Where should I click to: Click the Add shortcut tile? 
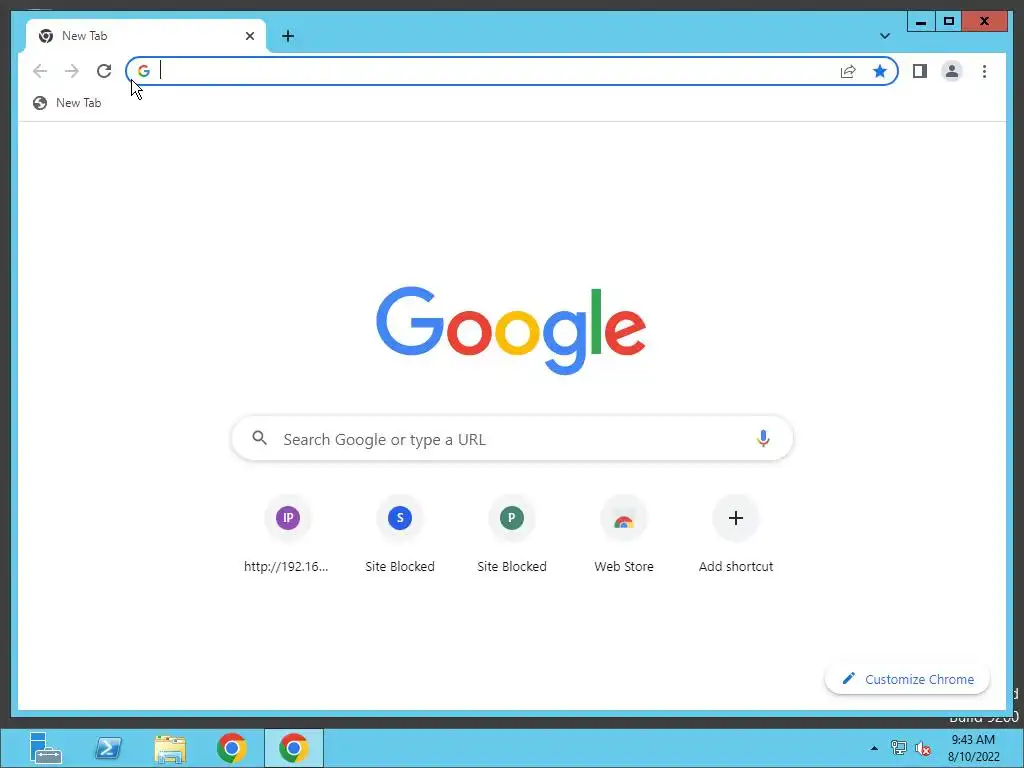(x=736, y=536)
